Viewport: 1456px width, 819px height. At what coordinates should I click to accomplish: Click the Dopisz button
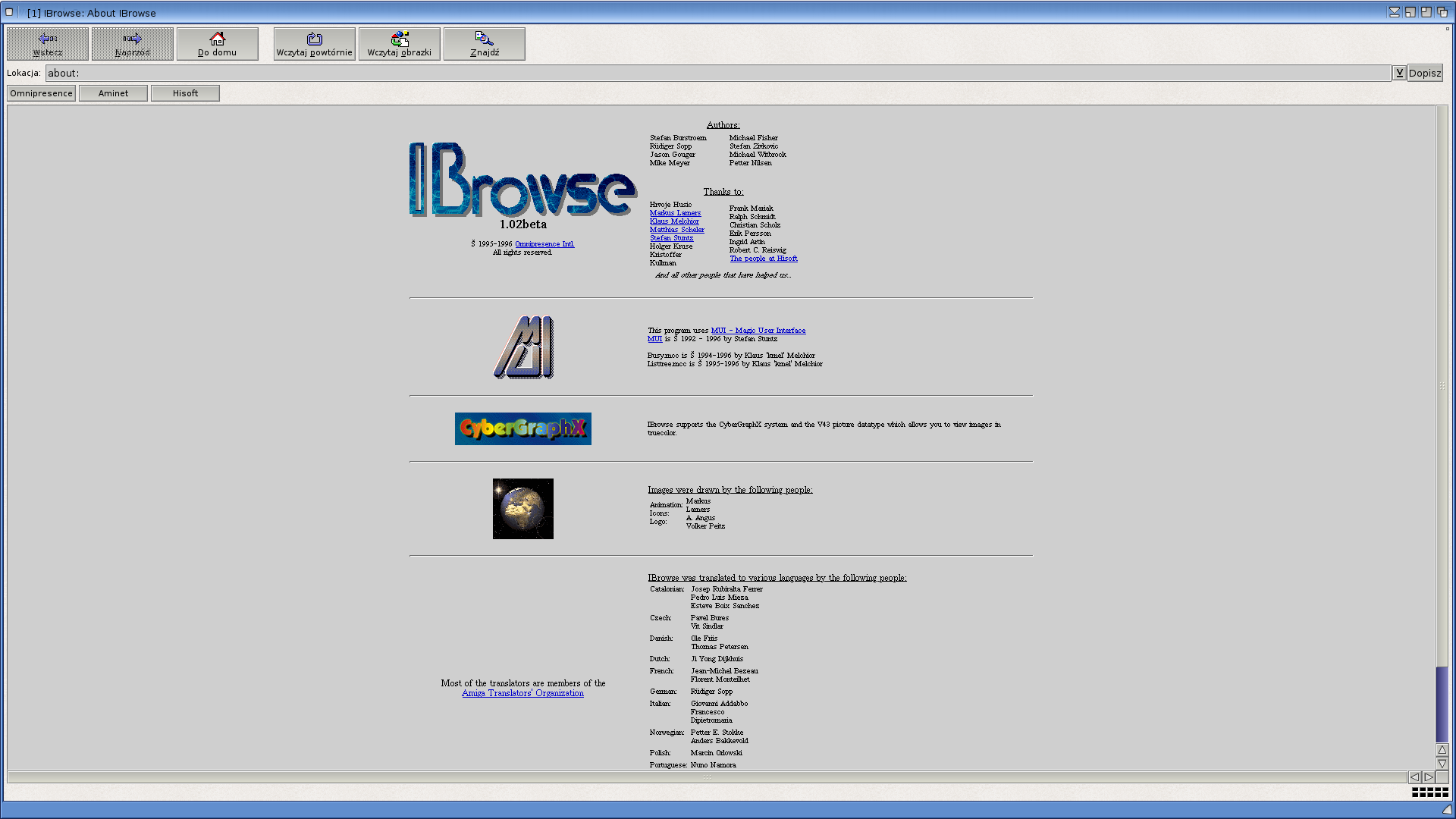1425,73
